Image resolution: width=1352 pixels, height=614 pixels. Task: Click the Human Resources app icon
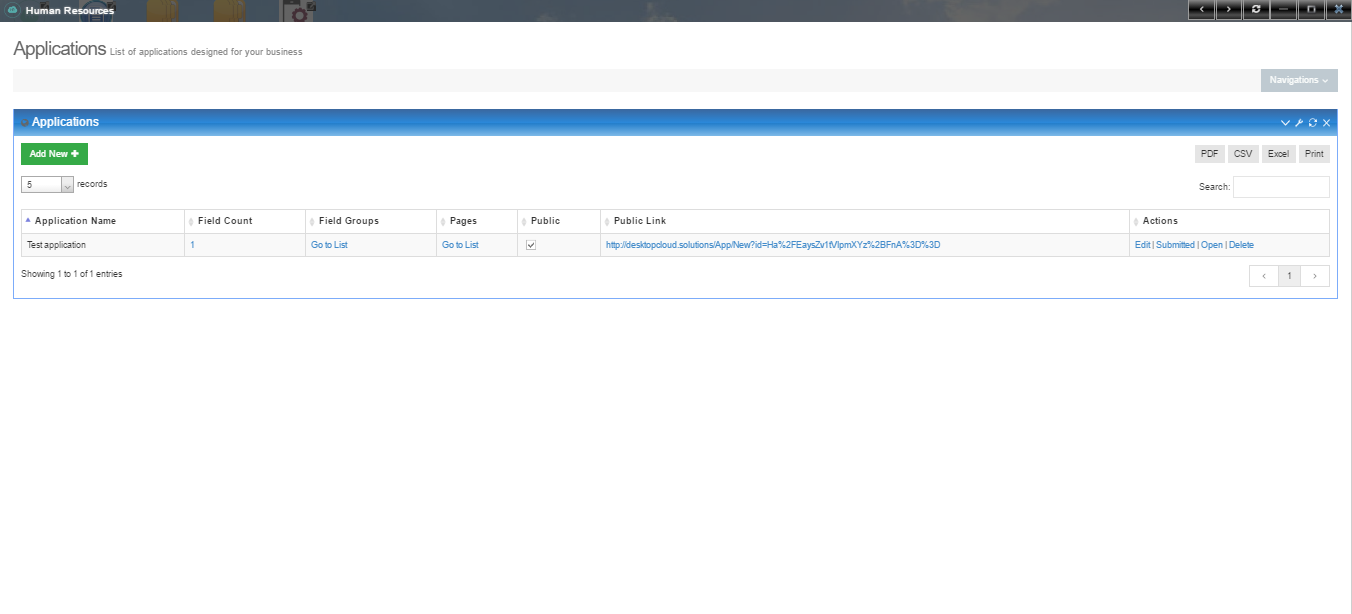coord(13,10)
